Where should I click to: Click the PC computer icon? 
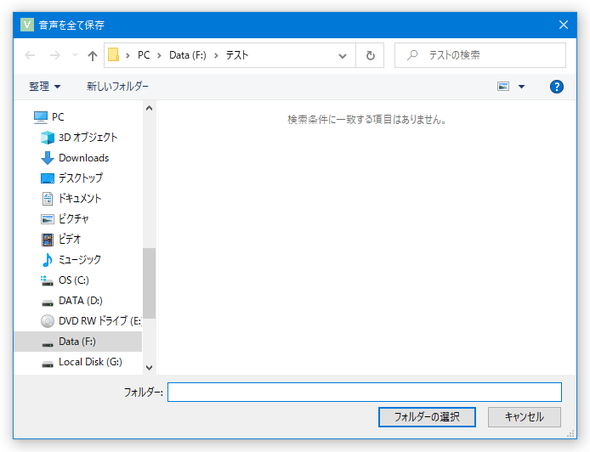[x=41, y=117]
